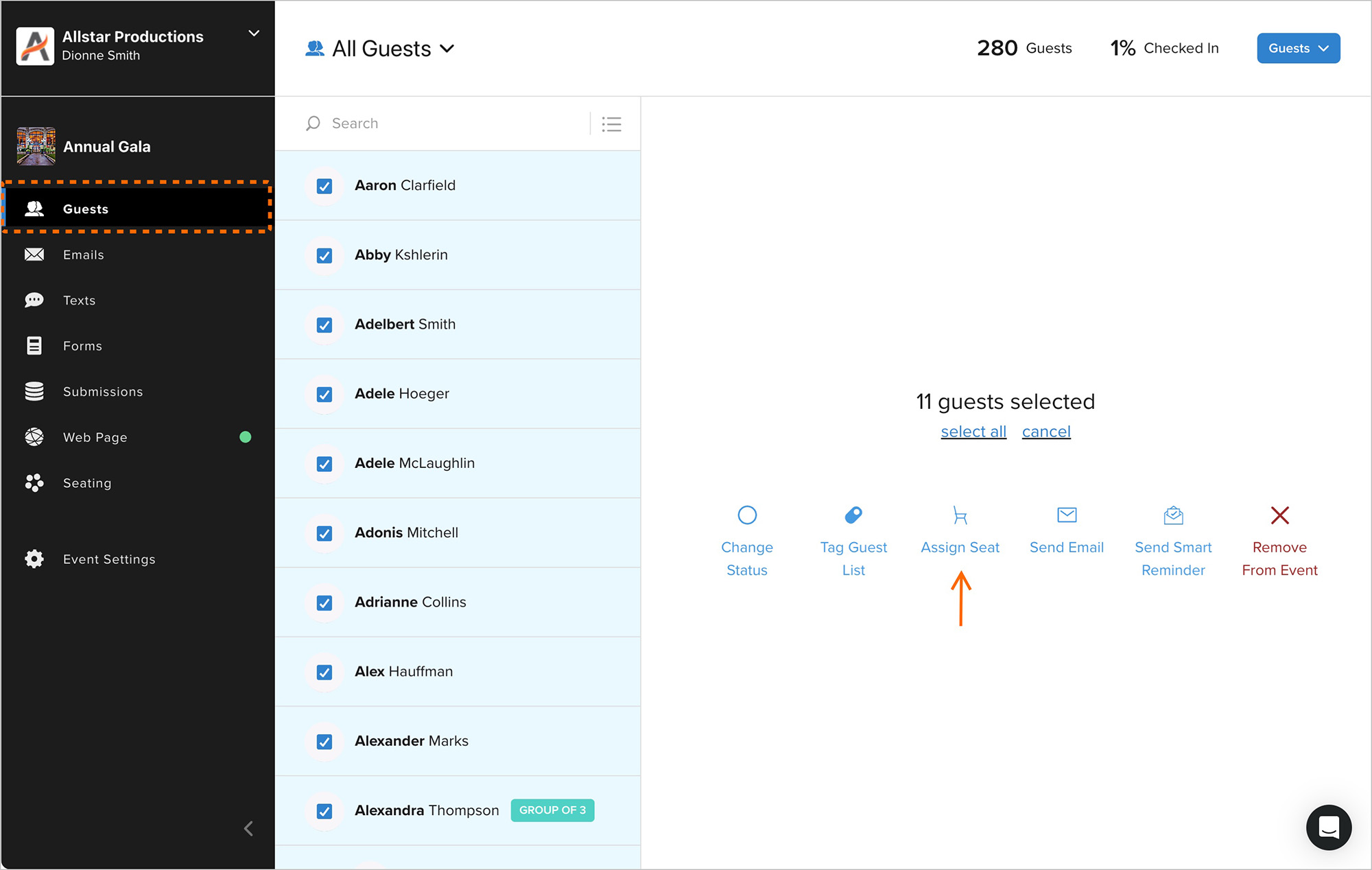Click the Tag Guest List icon
Image resolution: width=1372 pixels, height=870 pixels.
(853, 515)
